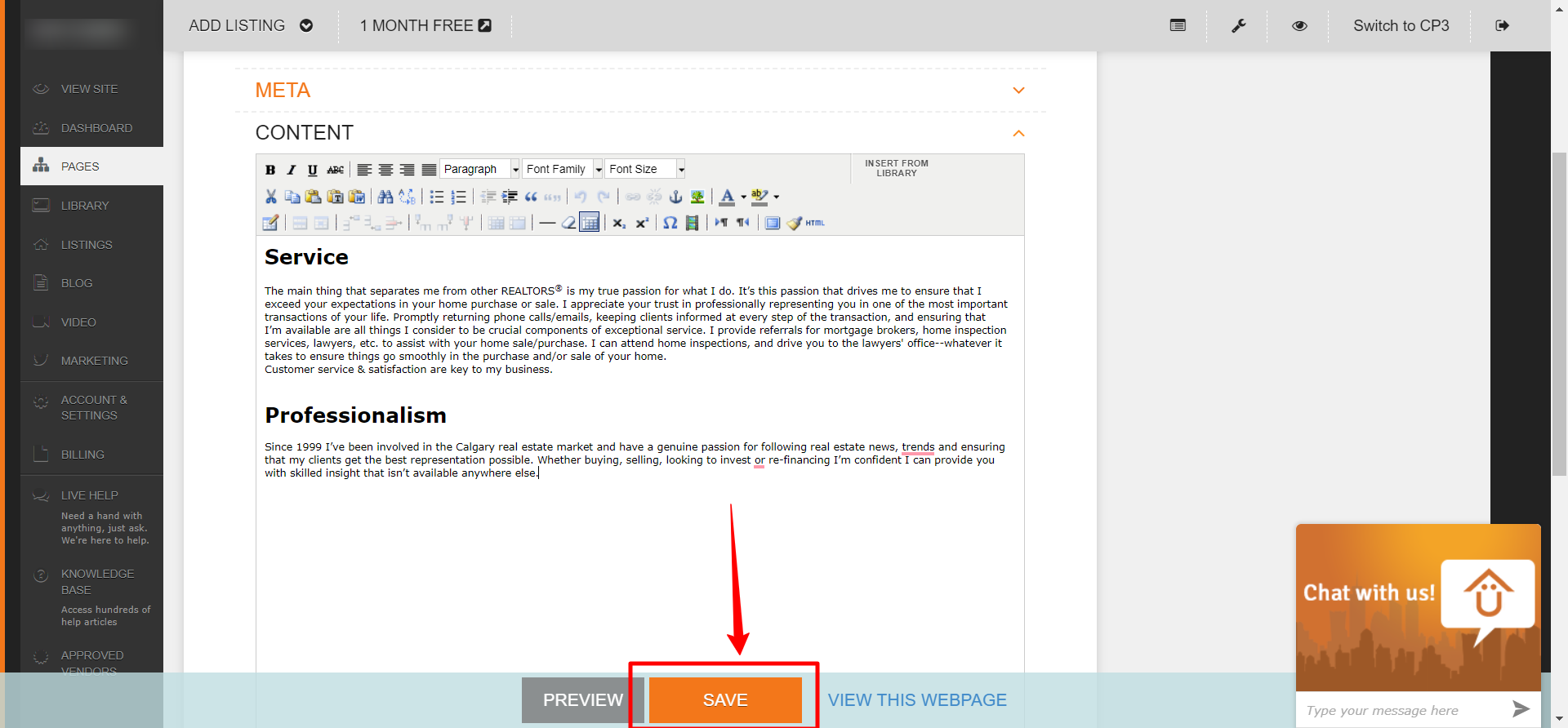Open the Paragraph format dropdown
The width and height of the screenshot is (1568, 728).
[479, 169]
